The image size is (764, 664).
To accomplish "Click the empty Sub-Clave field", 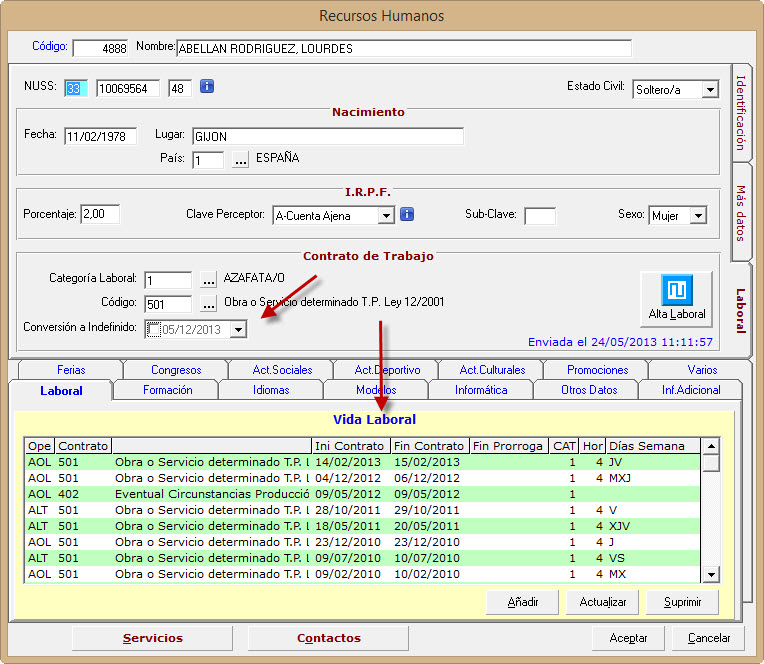I will click(x=540, y=216).
